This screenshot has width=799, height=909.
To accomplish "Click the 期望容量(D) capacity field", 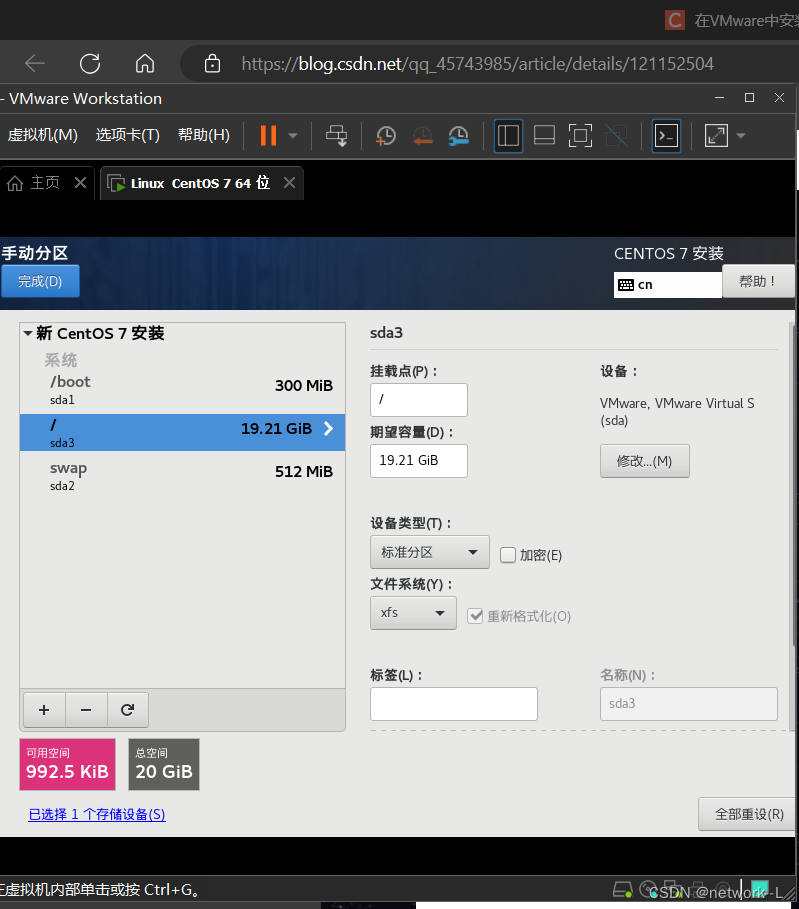I will tap(419, 461).
